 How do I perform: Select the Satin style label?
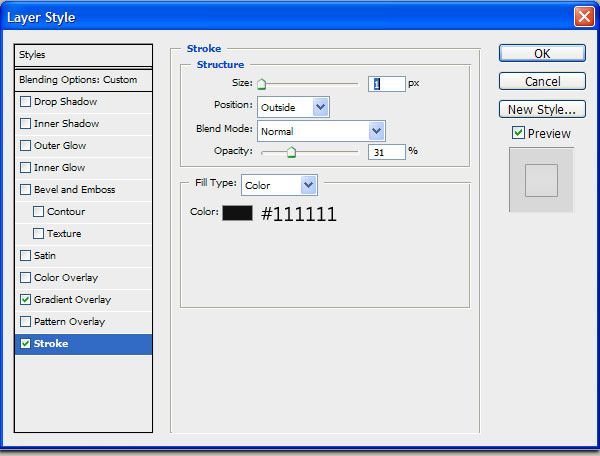(x=45, y=256)
